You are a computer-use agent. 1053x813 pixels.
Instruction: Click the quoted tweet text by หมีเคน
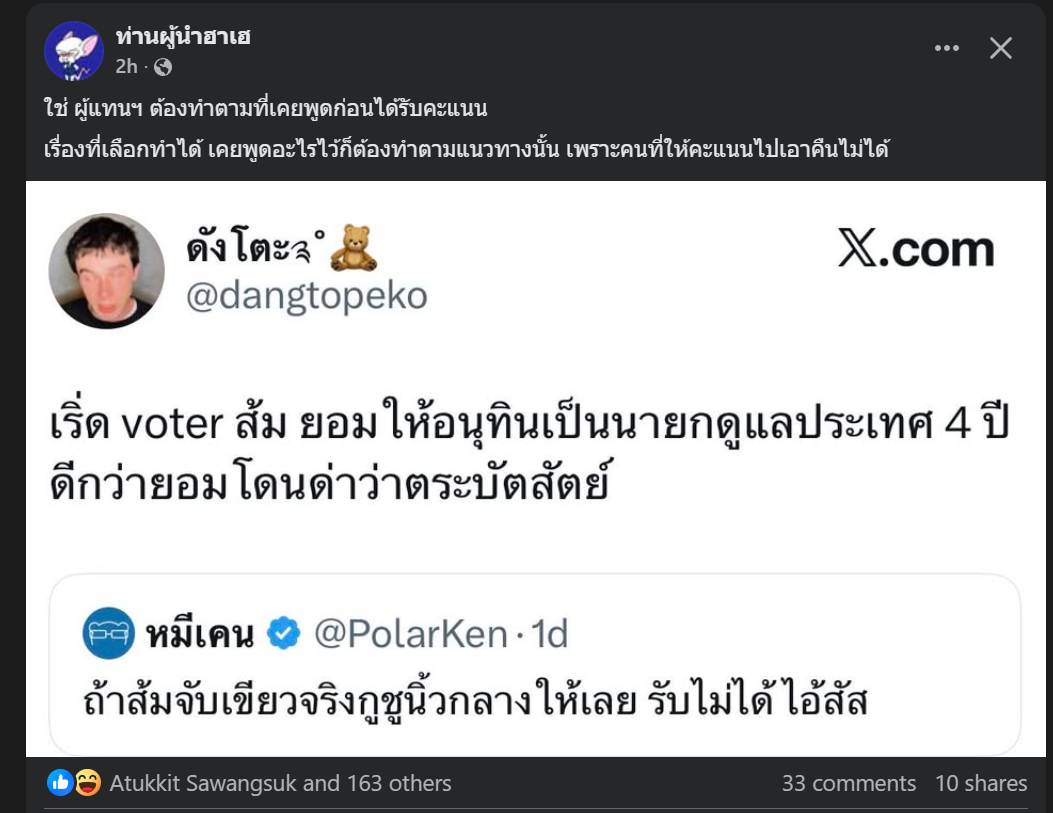point(475,702)
